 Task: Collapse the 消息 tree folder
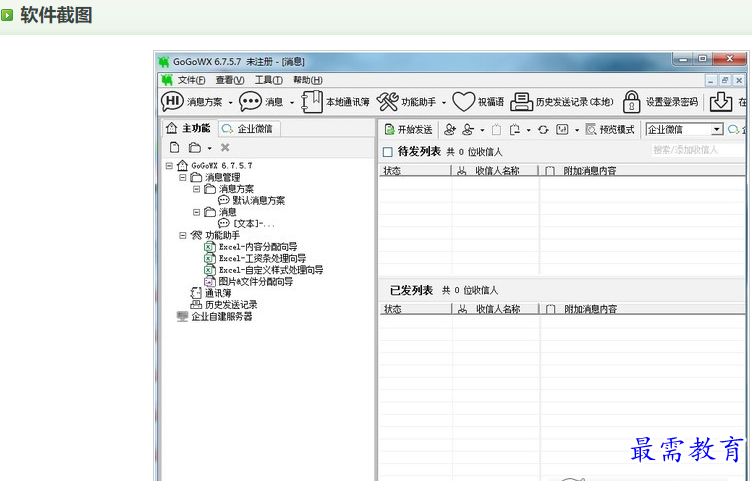point(196,212)
